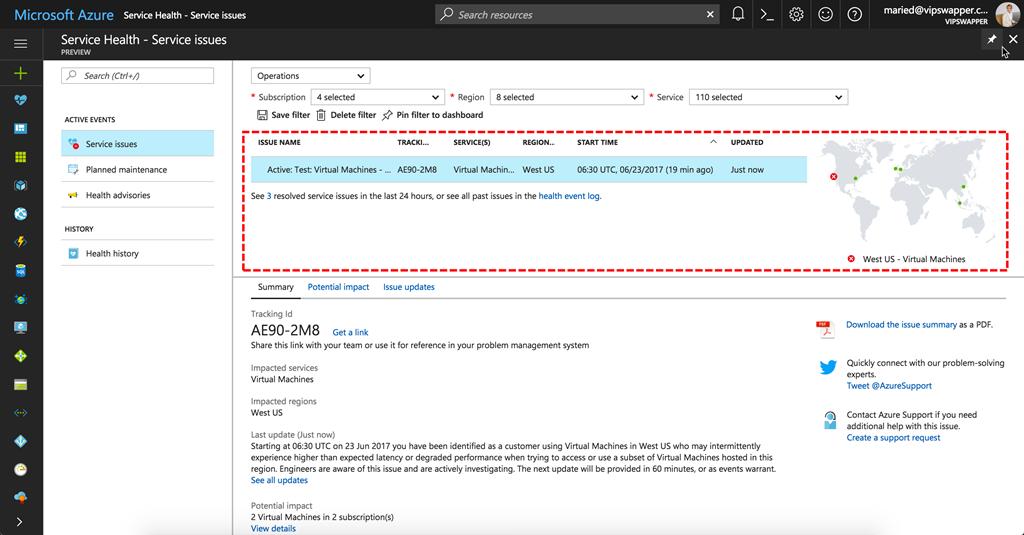1024x535 pixels.
Task: Pin this blade with the pin icon
Action: tap(991, 39)
